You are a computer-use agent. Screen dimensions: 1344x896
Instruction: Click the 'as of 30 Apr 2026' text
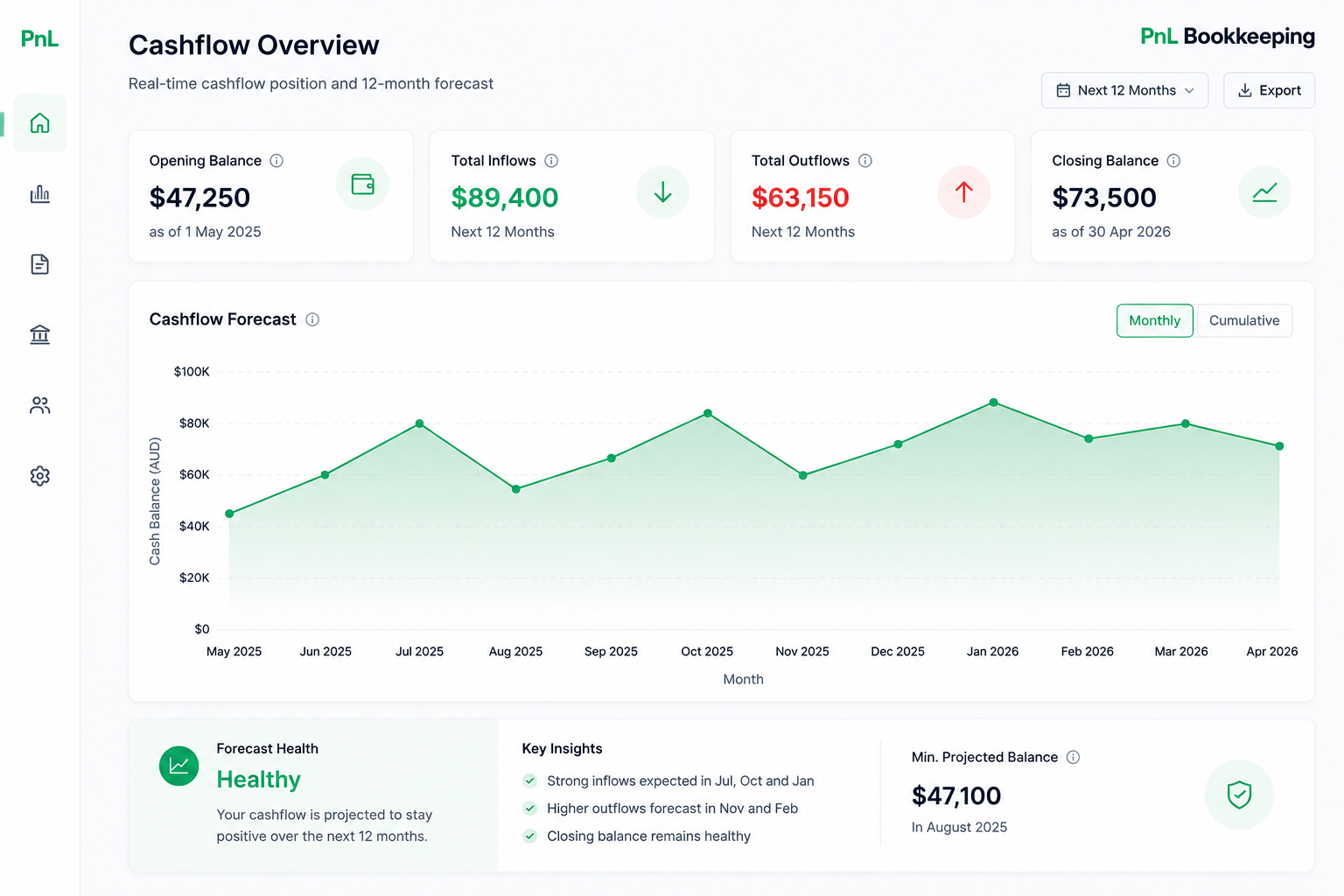(x=1111, y=232)
